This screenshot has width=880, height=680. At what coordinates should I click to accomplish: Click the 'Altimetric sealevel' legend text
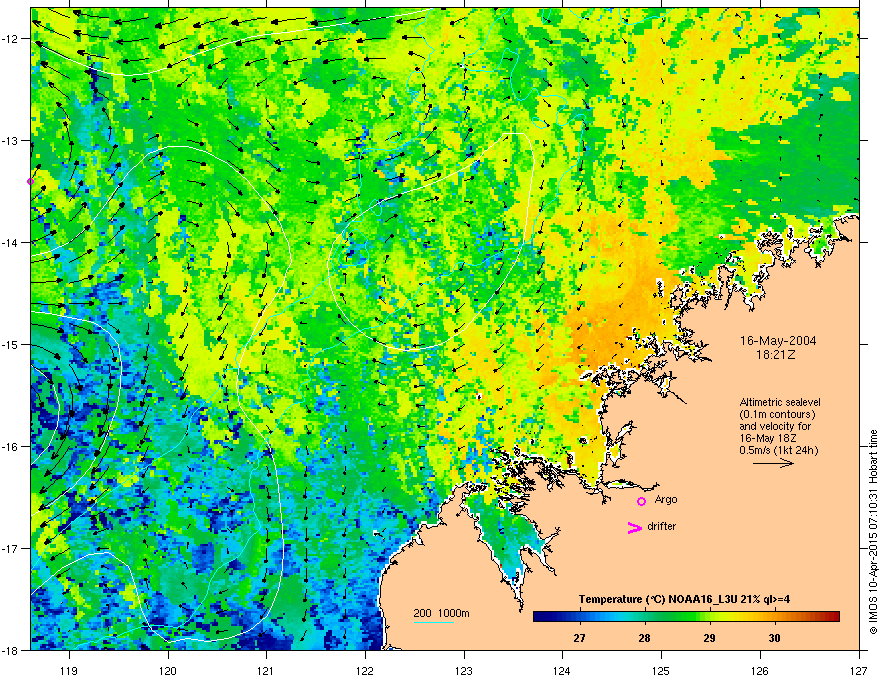(x=780, y=402)
